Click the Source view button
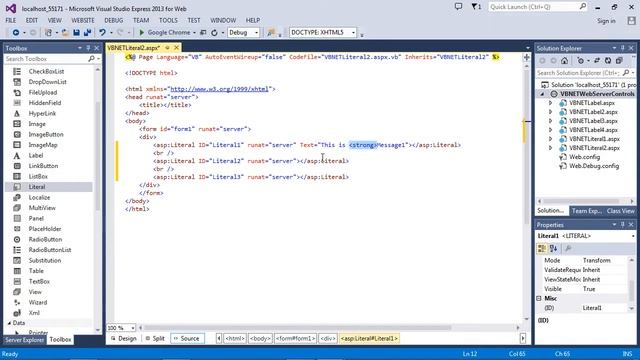The width and height of the screenshot is (640, 360). pos(187,338)
